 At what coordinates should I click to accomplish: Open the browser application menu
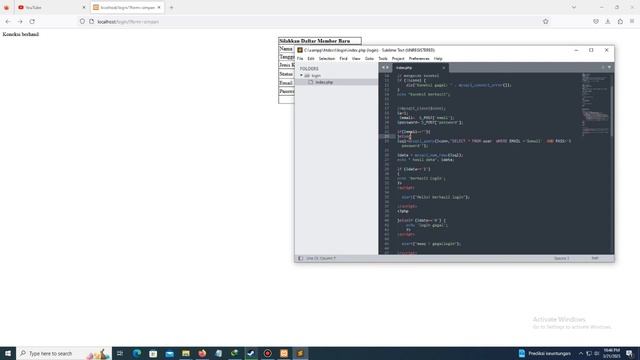(x=632, y=21)
